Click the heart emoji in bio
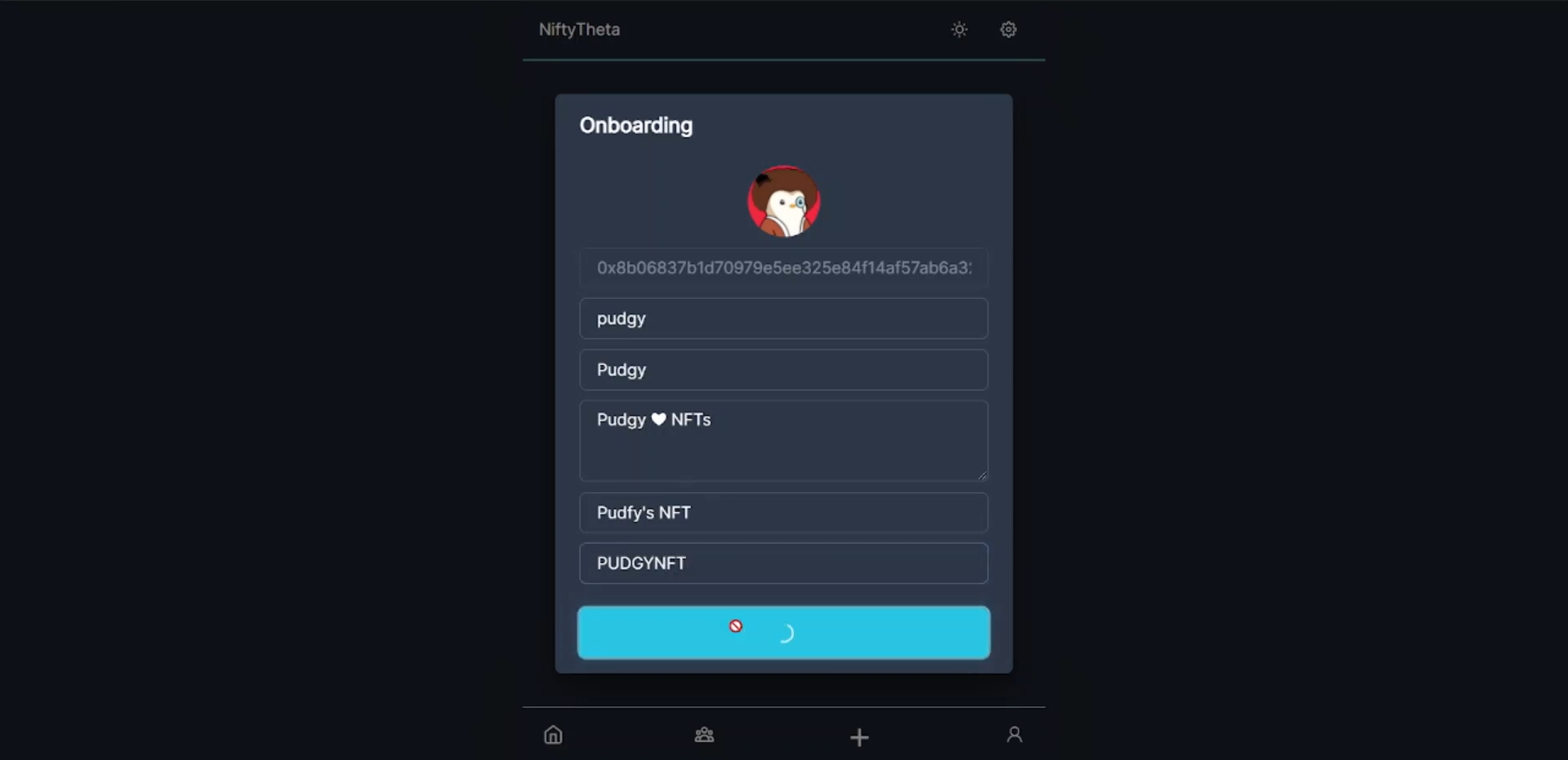Viewport: 1568px width, 760px height. pos(658,420)
